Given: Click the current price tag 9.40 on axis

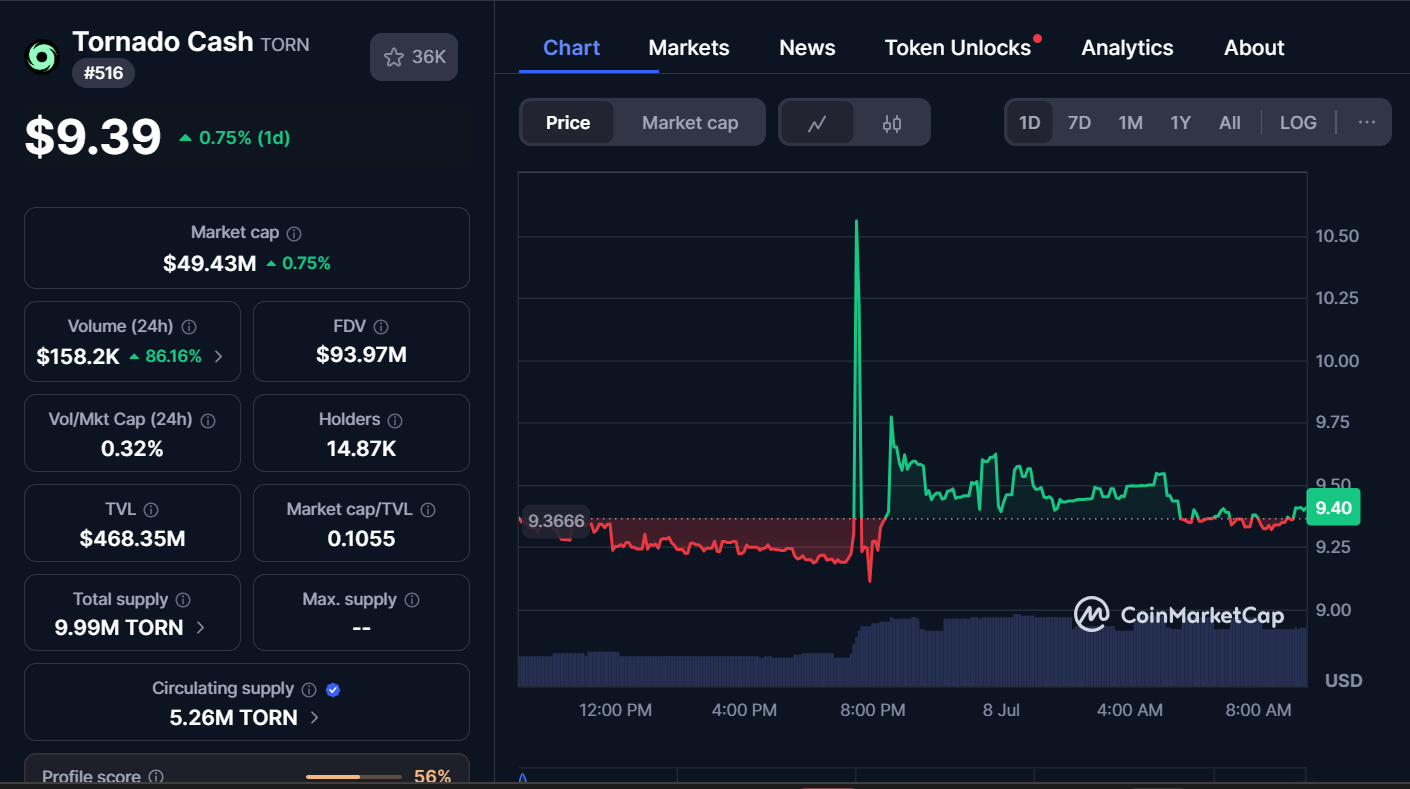Looking at the screenshot, I should coord(1333,508).
